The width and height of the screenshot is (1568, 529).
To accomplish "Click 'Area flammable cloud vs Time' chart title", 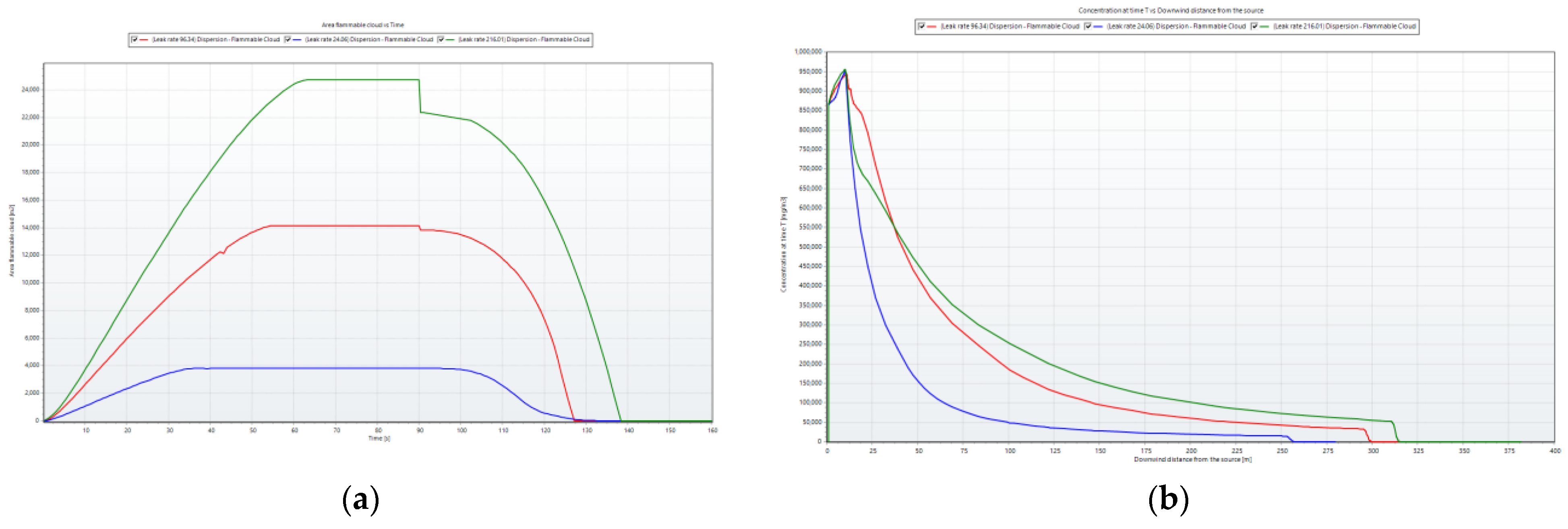I will click(363, 25).
